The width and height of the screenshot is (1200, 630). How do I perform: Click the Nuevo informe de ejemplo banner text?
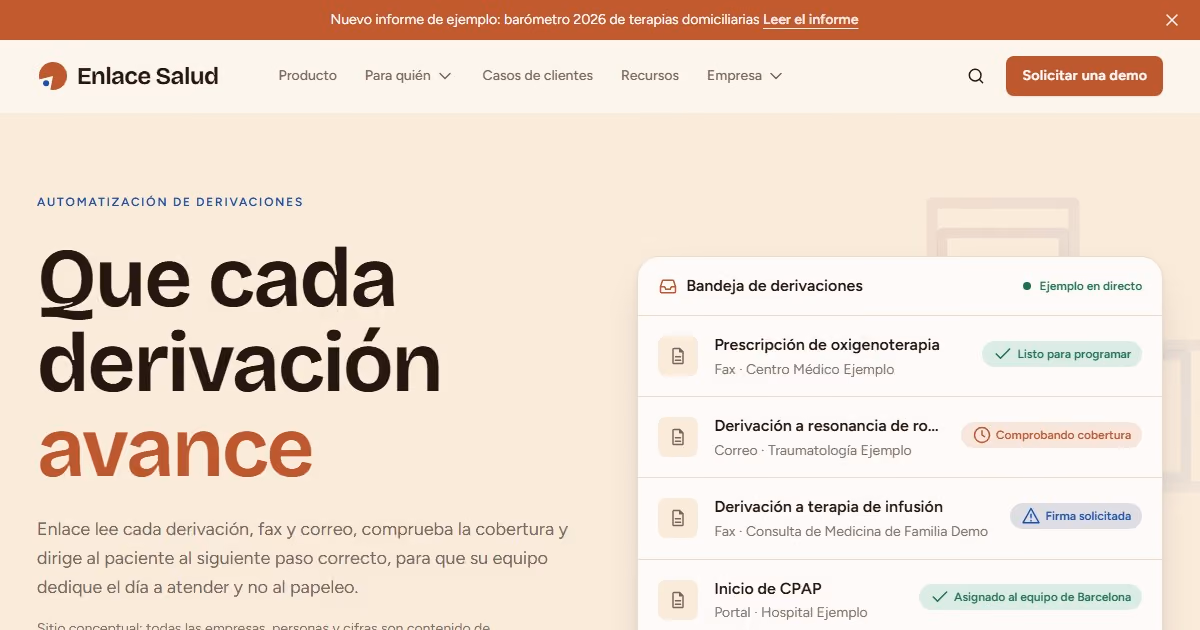pyautogui.click(x=545, y=20)
